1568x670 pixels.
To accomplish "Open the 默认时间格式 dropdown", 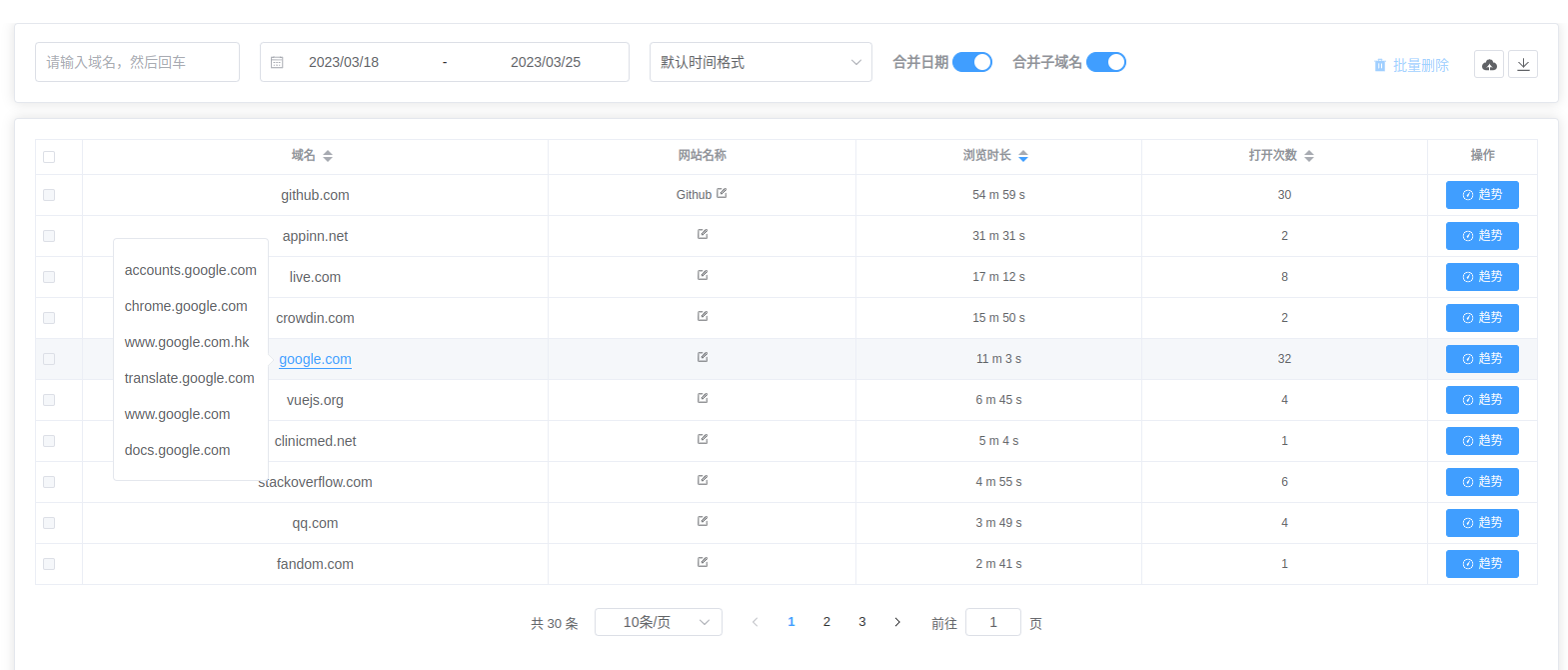I will pos(761,62).
